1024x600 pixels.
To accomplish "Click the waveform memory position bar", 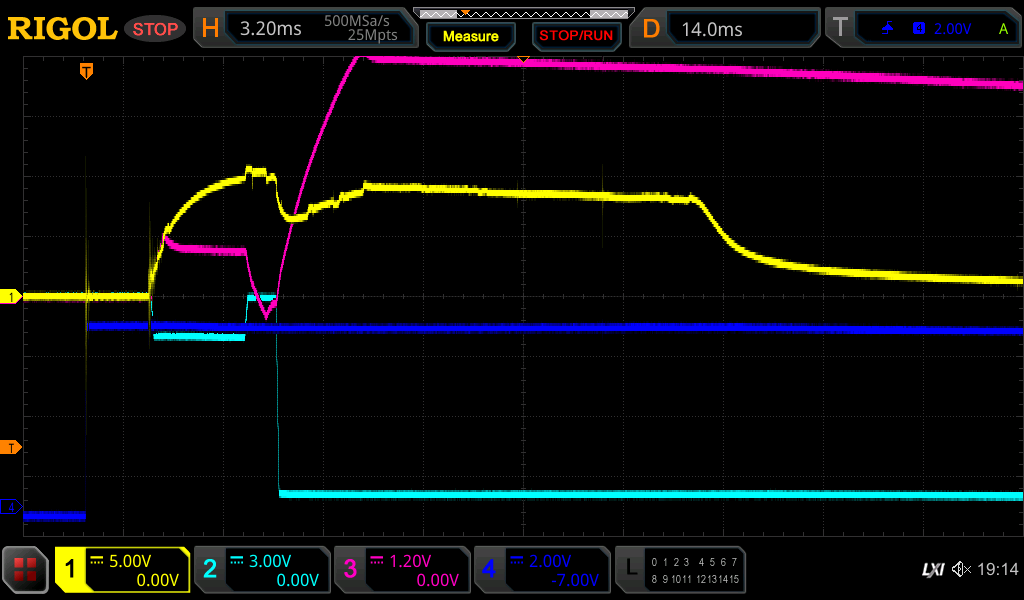I will pos(522,13).
